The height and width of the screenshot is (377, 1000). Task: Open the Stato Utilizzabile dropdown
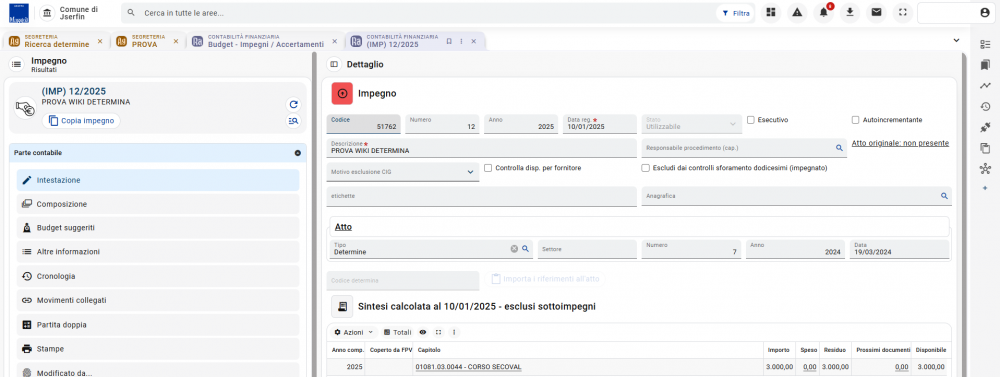pyautogui.click(x=692, y=124)
